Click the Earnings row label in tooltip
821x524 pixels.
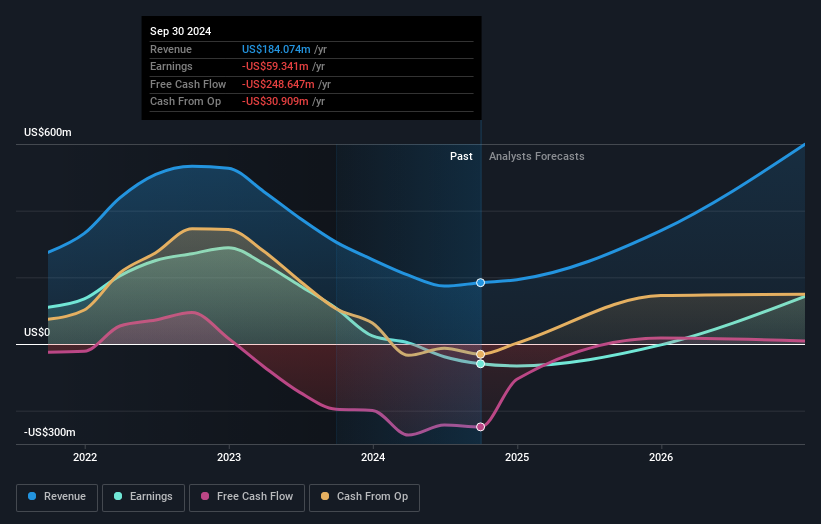tap(171, 66)
